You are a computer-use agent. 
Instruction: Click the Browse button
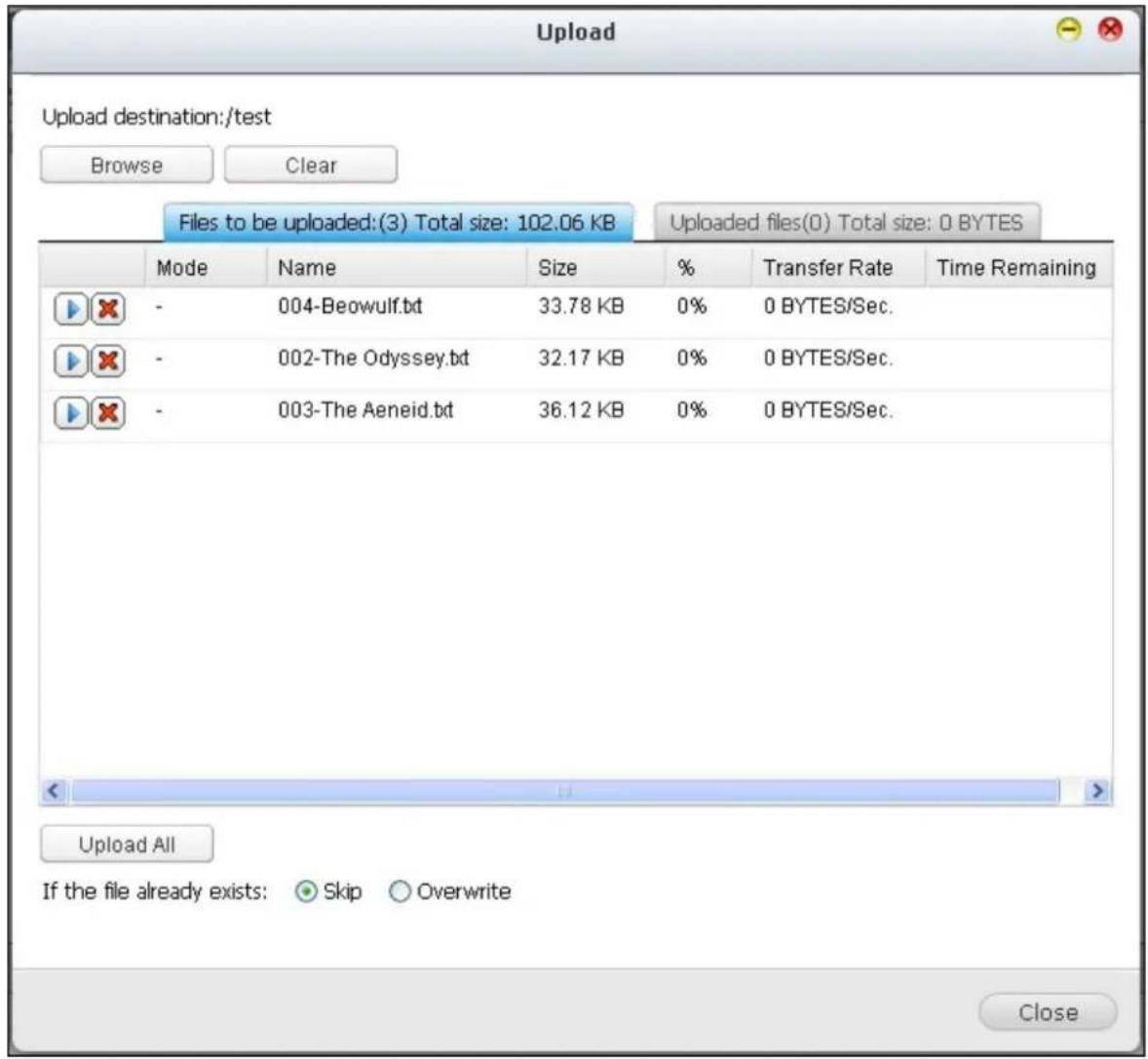pyautogui.click(x=127, y=165)
